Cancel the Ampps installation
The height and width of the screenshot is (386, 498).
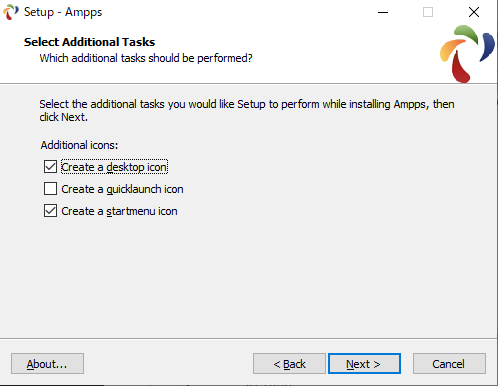tap(449, 364)
